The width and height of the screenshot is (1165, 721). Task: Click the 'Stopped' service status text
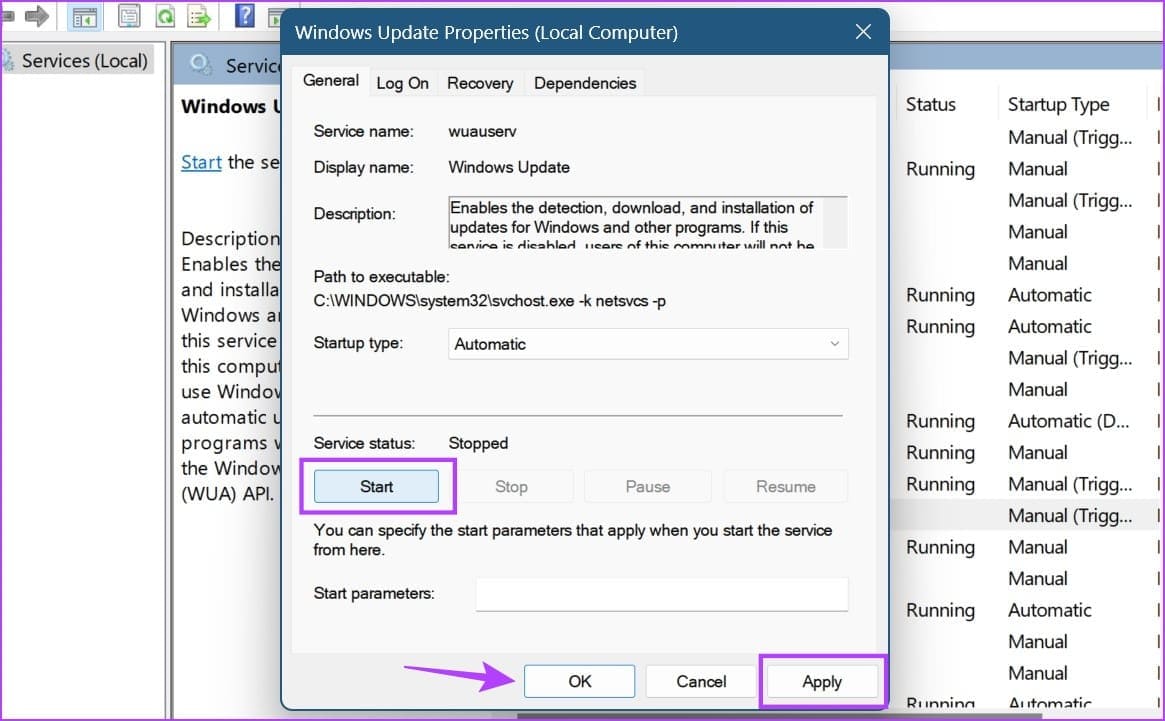point(478,443)
